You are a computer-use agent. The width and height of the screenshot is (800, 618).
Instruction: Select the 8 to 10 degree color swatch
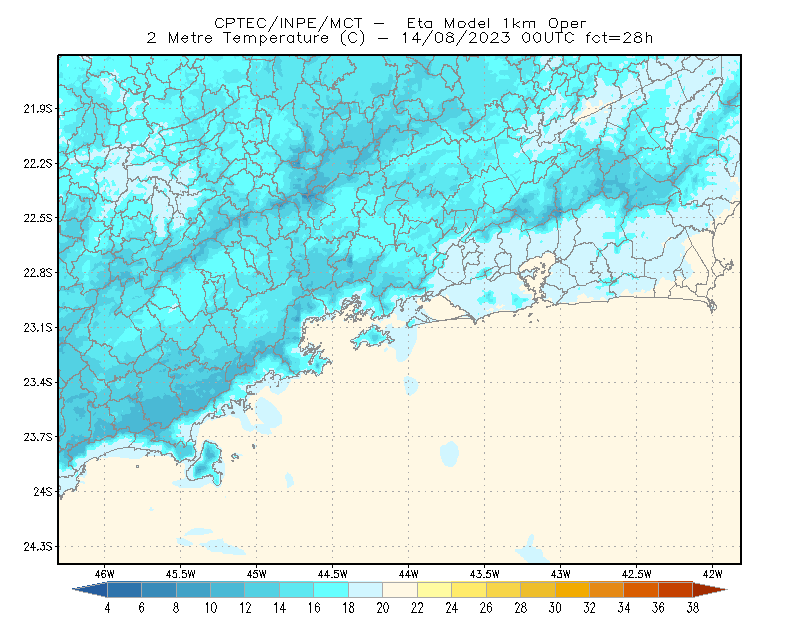[x=193, y=590]
